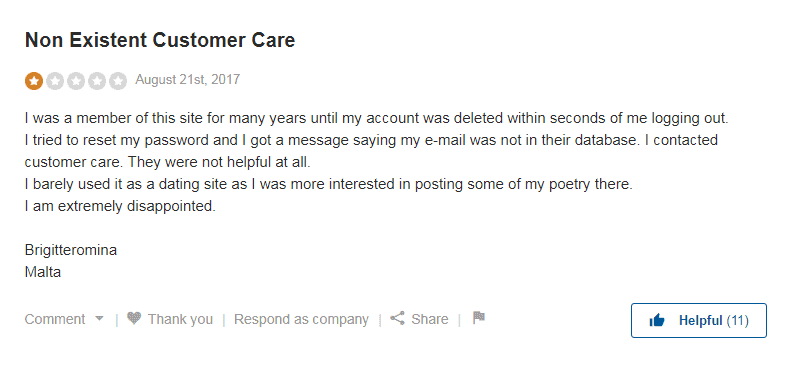Click the Malta location text
Image resolution: width=792 pixels, height=373 pixels.
pos(43,272)
